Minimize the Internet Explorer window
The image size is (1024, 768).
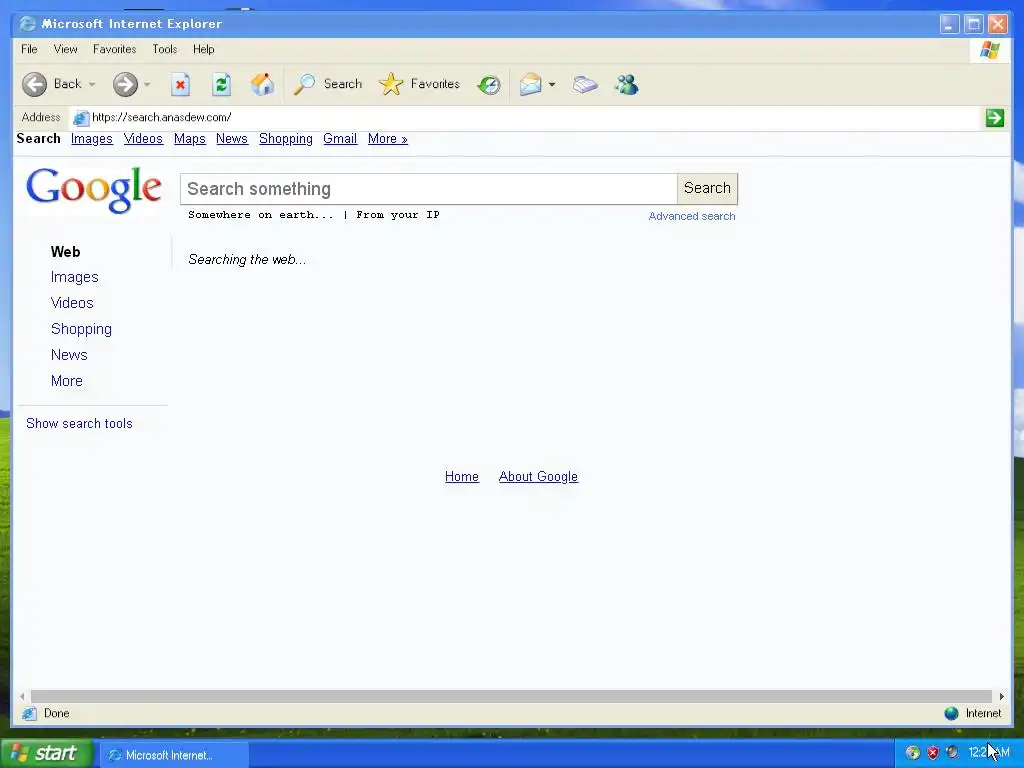950,25
